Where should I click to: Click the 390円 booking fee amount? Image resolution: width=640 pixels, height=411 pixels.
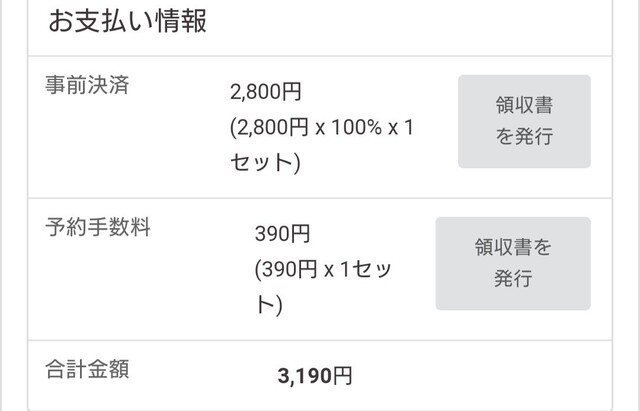pyautogui.click(x=283, y=235)
